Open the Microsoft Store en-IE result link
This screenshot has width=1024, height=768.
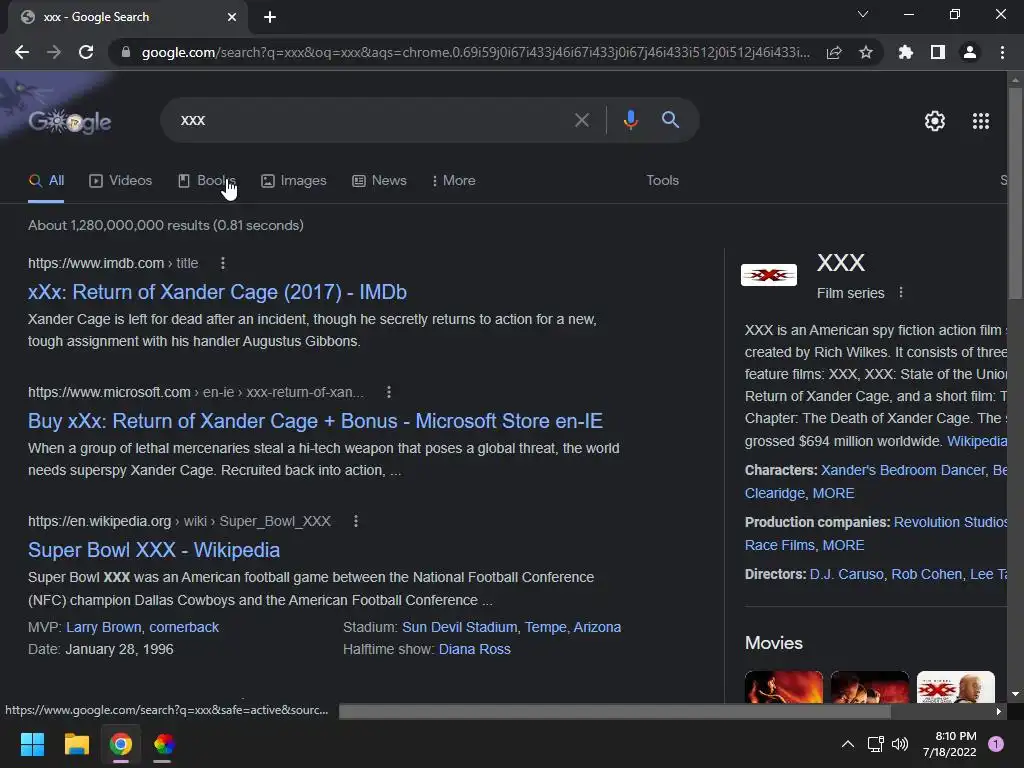pyautogui.click(x=315, y=421)
